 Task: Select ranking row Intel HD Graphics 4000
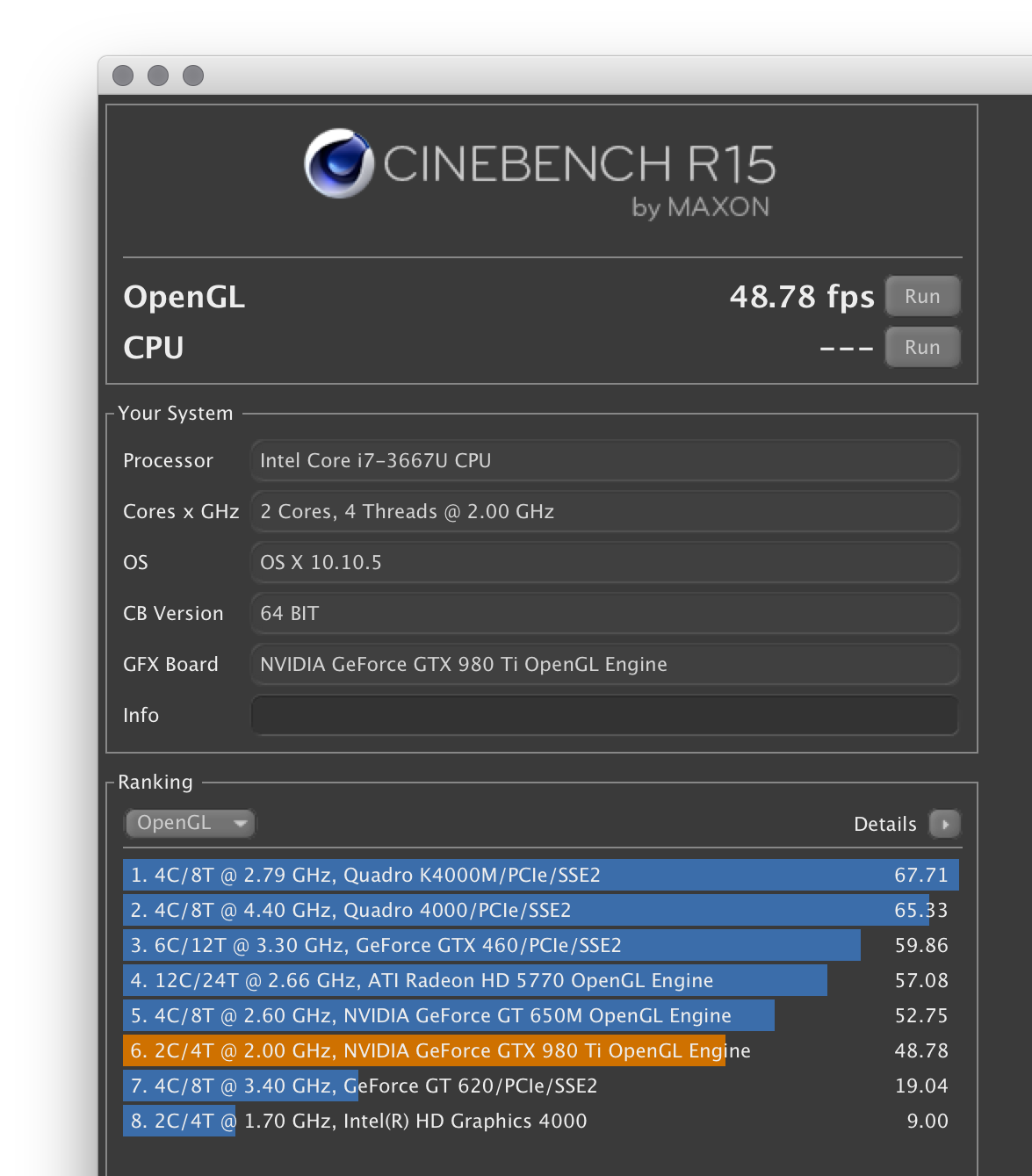click(541, 1121)
